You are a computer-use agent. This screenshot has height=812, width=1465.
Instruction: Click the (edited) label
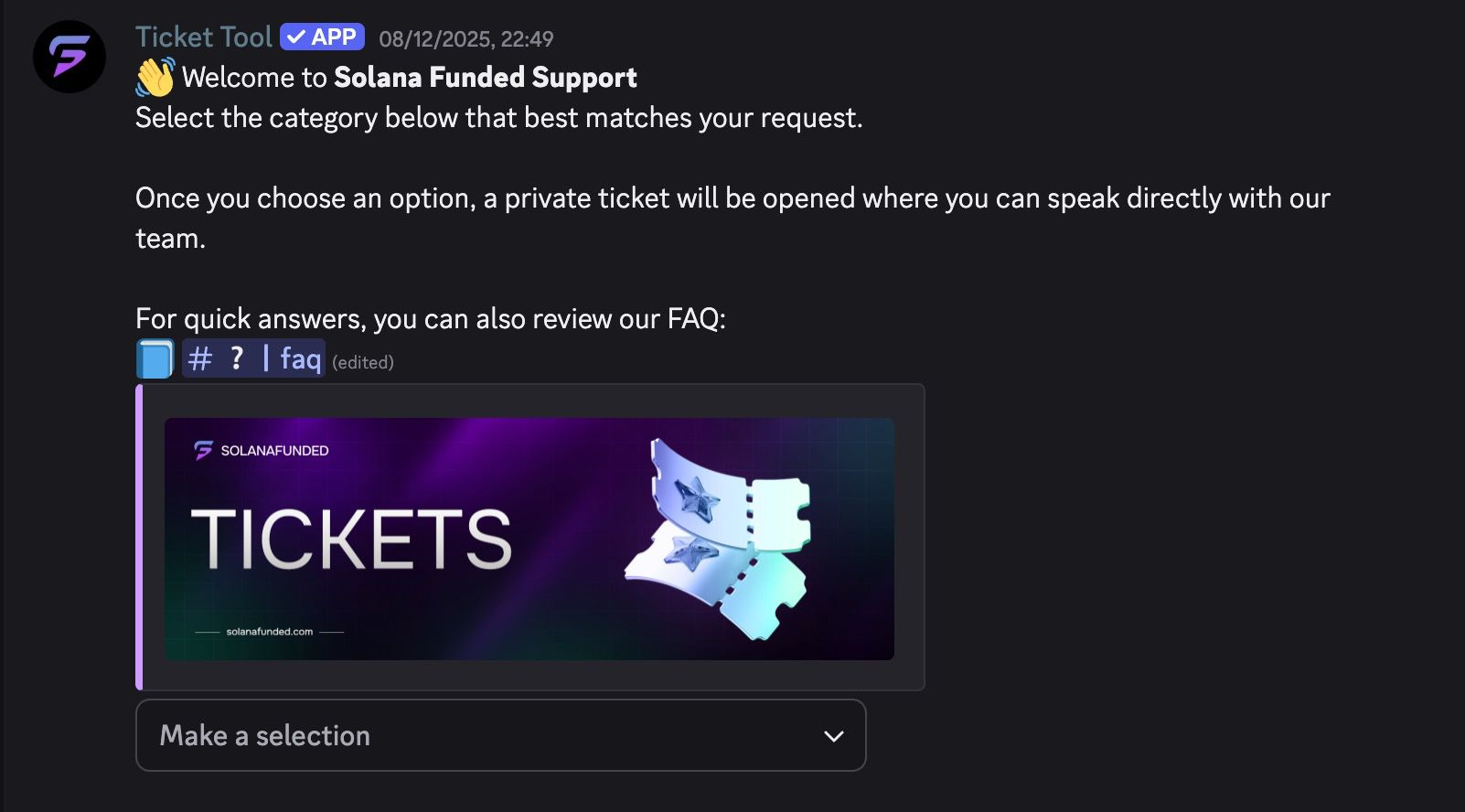click(x=363, y=363)
